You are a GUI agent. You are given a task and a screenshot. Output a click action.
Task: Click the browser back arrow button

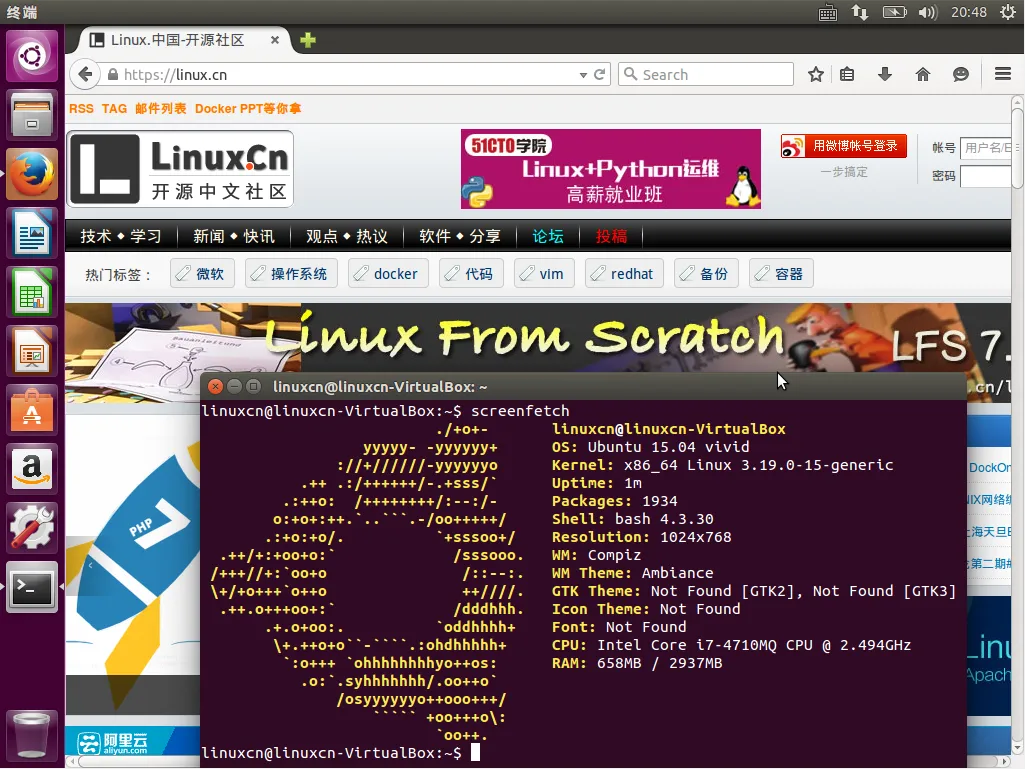point(85,75)
